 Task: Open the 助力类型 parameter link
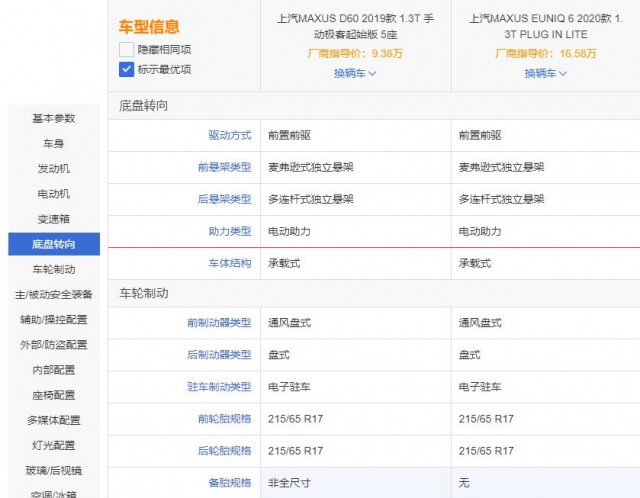[230, 231]
